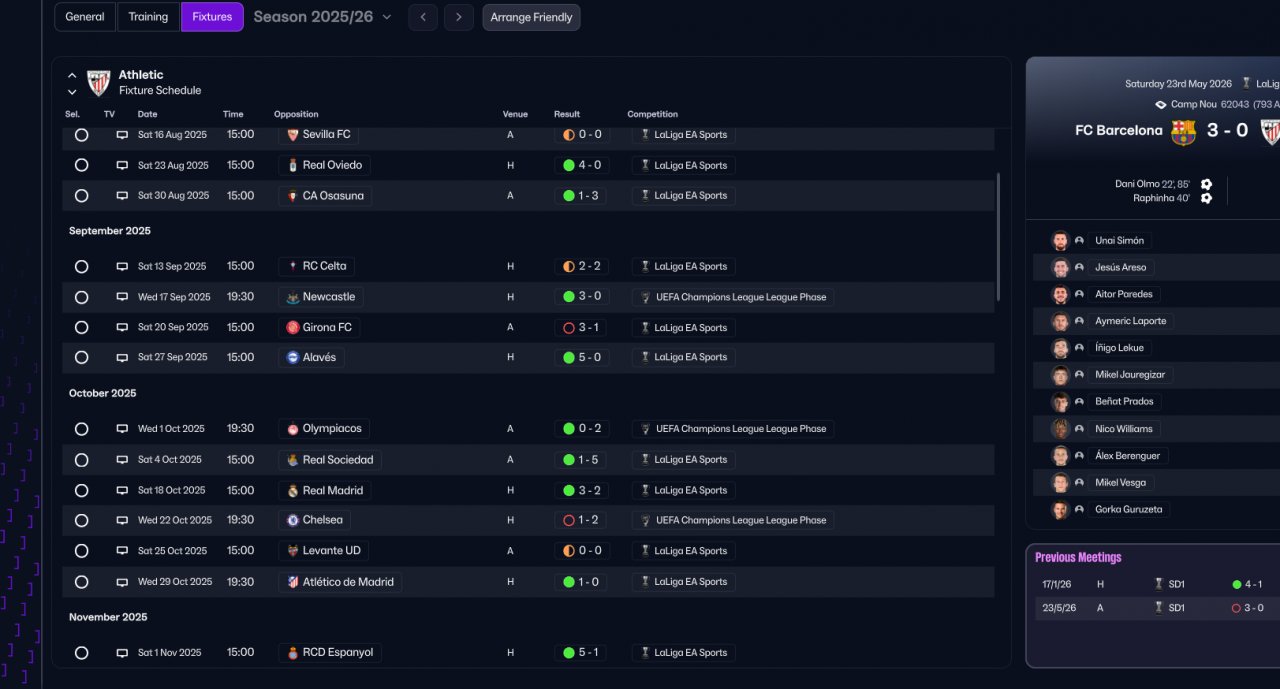
Task: Click the FC Barcelona crest in match panel
Action: pos(1184,132)
